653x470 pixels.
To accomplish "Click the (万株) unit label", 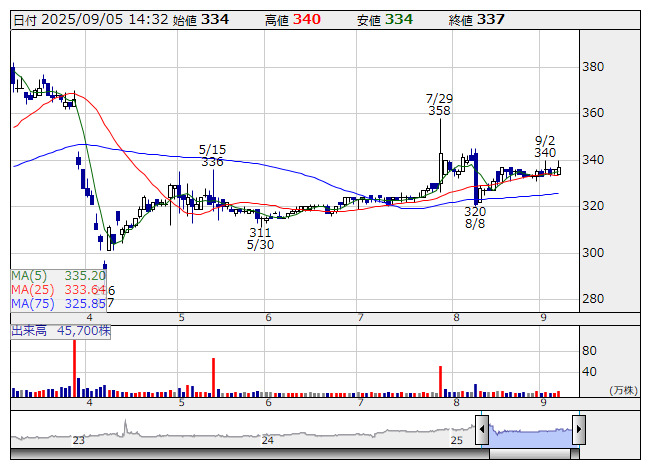I will coord(623,390).
